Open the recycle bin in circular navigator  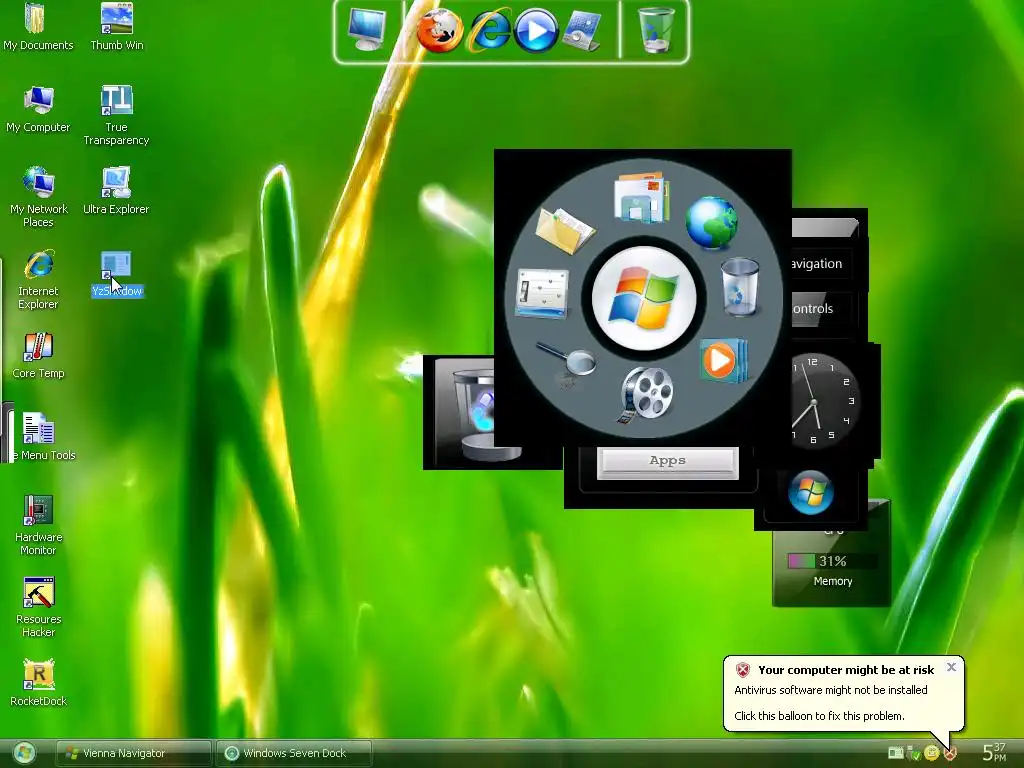click(x=740, y=287)
